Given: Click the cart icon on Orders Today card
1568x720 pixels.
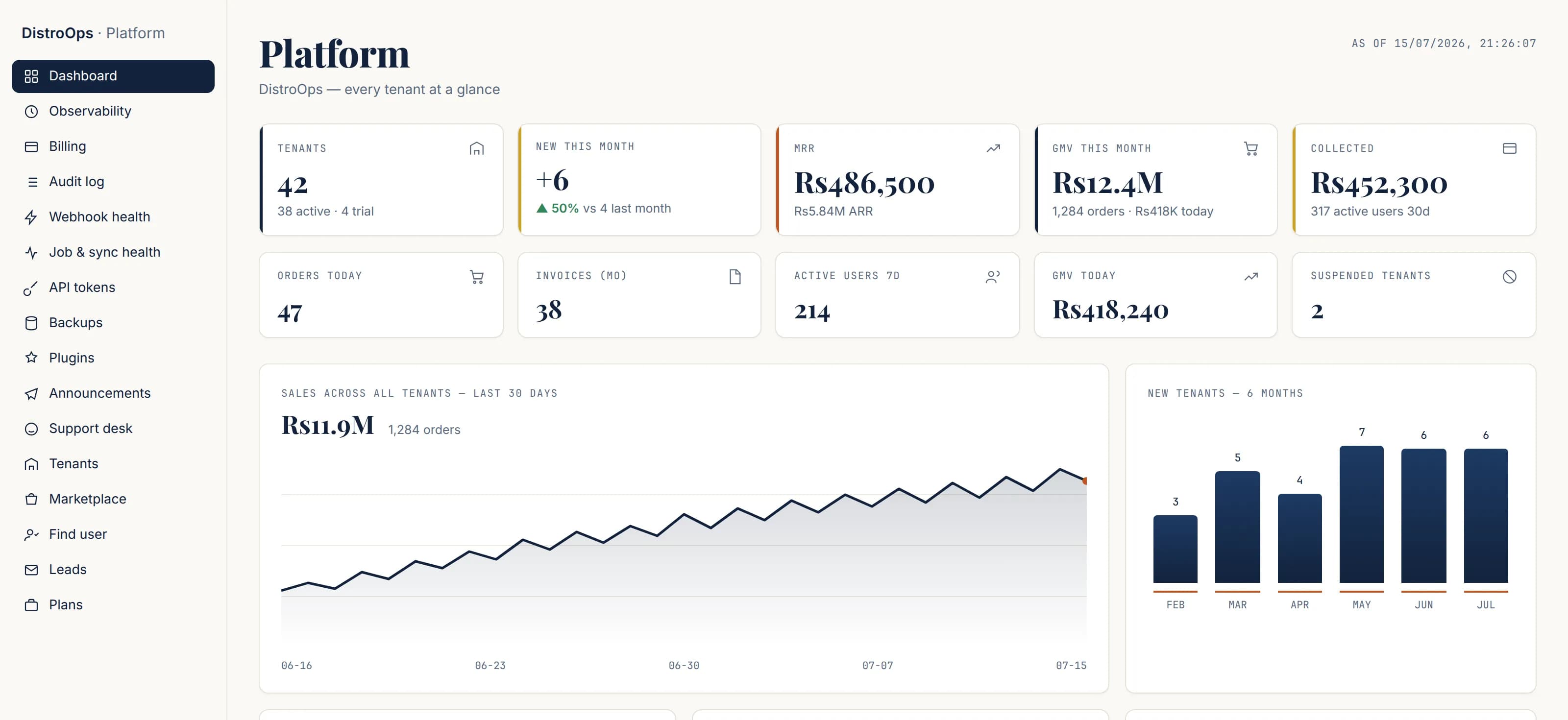Looking at the screenshot, I should (x=477, y=277).
